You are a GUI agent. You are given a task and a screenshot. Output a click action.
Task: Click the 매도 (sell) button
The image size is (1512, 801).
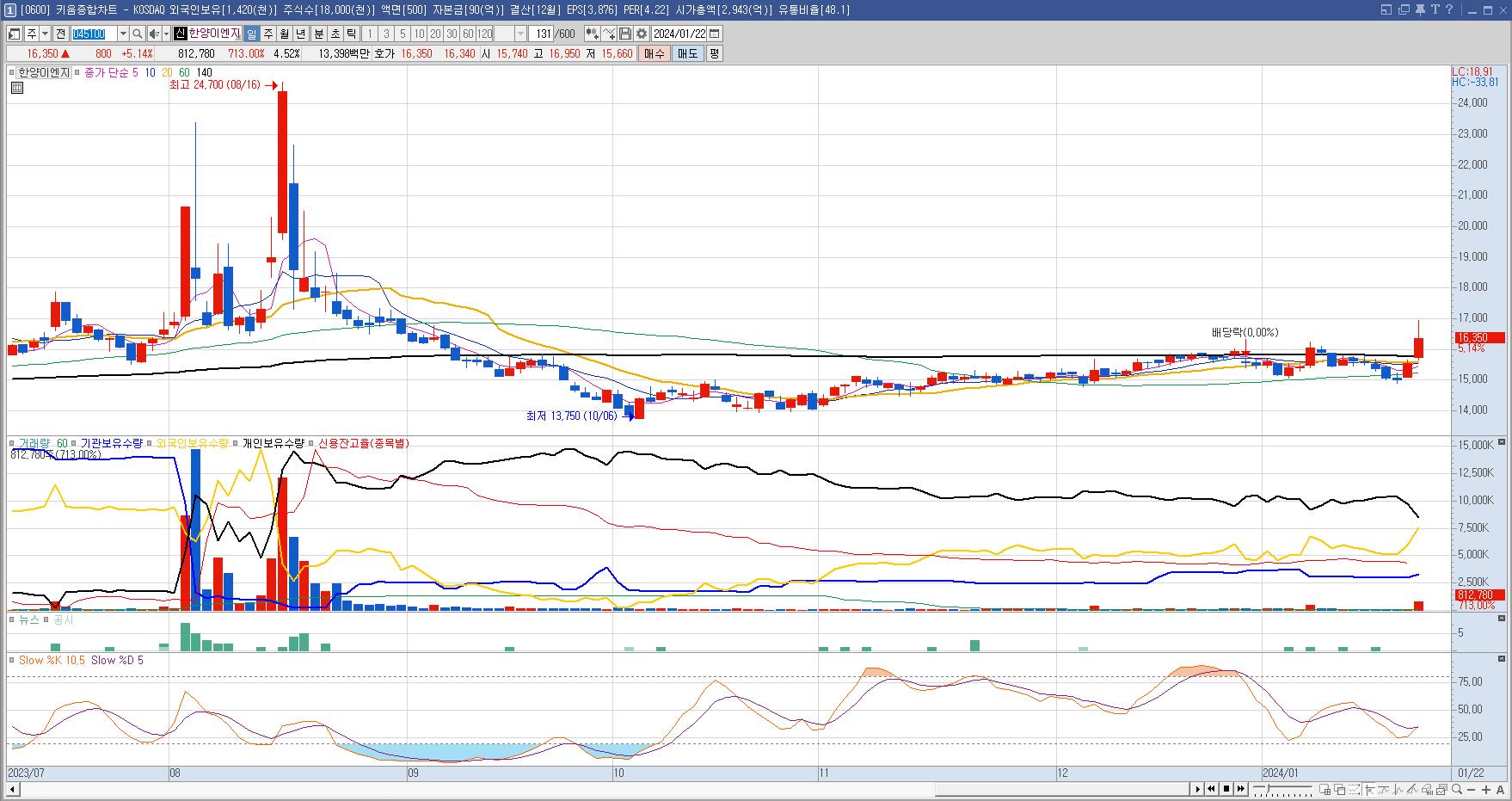point(687,53)
